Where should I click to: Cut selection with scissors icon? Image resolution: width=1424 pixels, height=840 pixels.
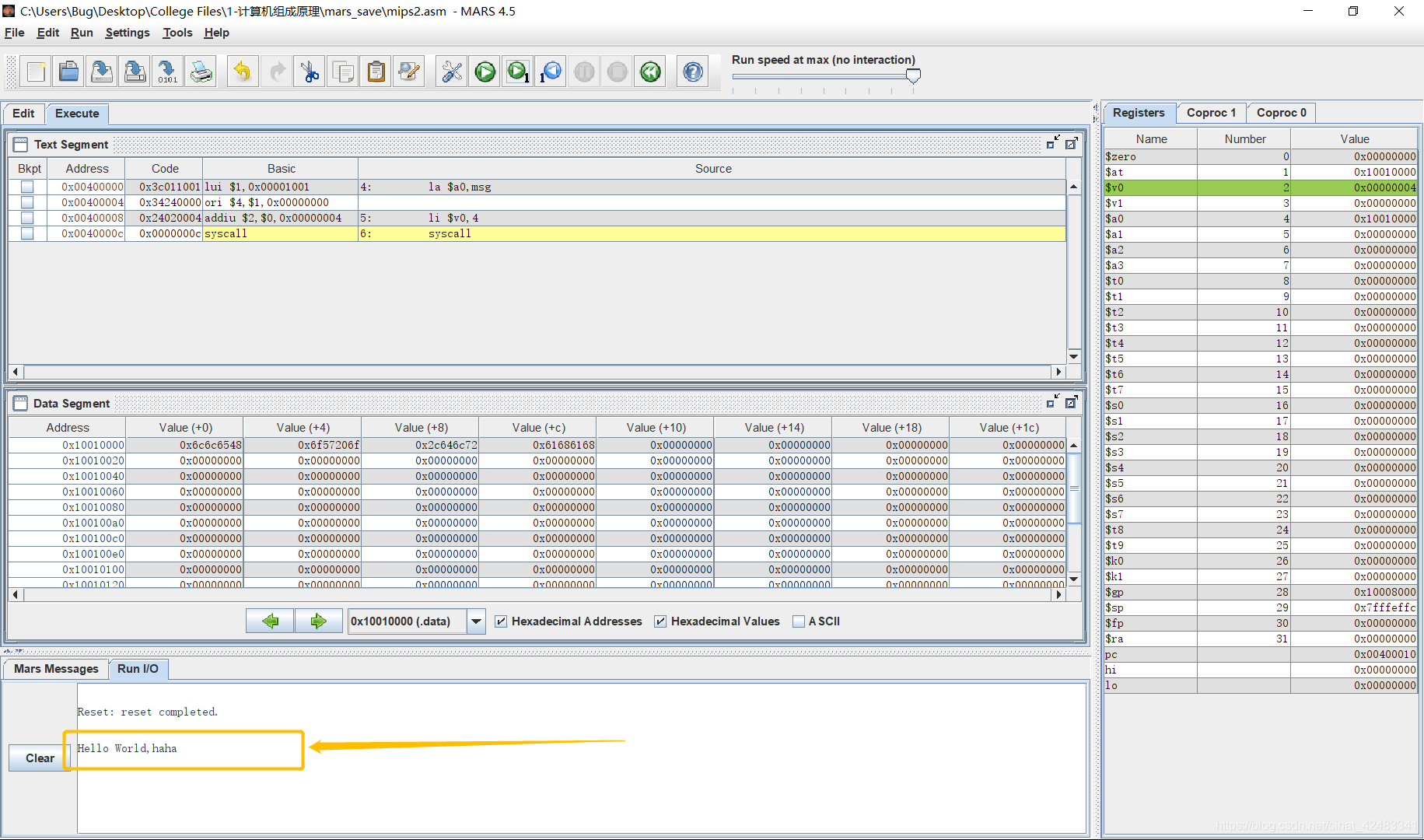pyautogui.click(x=310, y=72)
